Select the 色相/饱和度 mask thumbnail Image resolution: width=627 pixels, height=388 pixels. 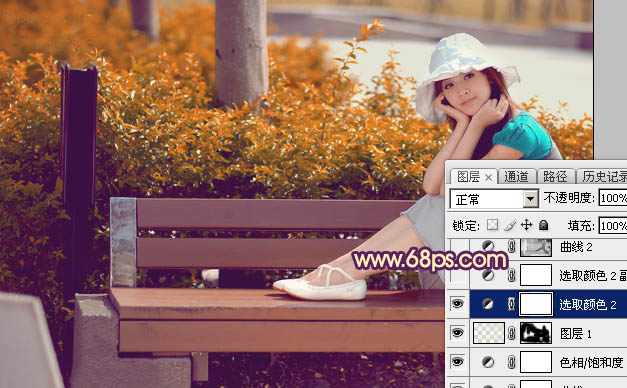click(536, 362)
